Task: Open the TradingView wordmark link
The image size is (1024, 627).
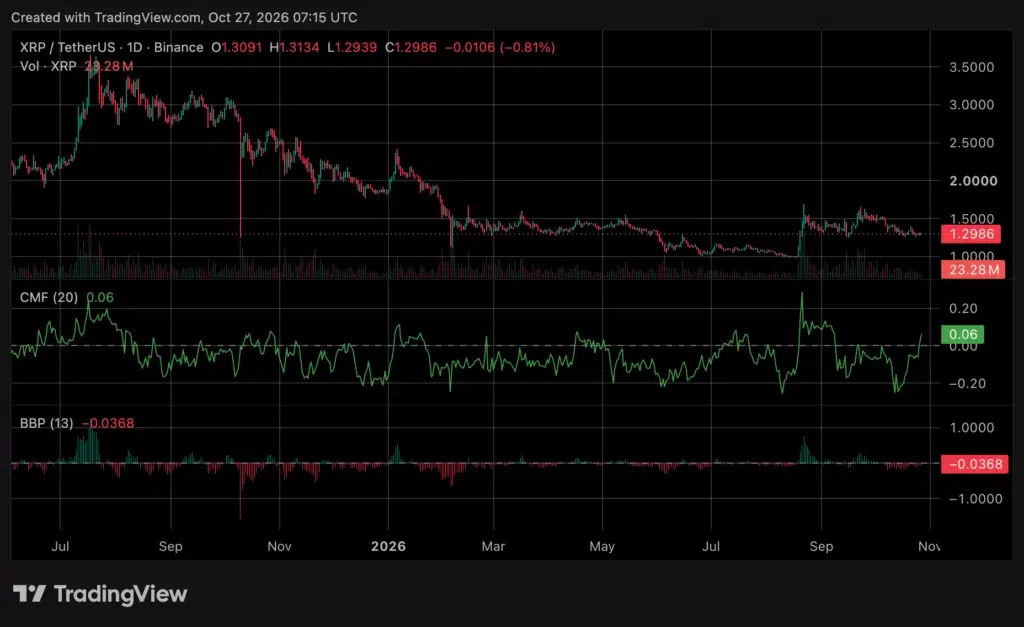Action: 120,594
